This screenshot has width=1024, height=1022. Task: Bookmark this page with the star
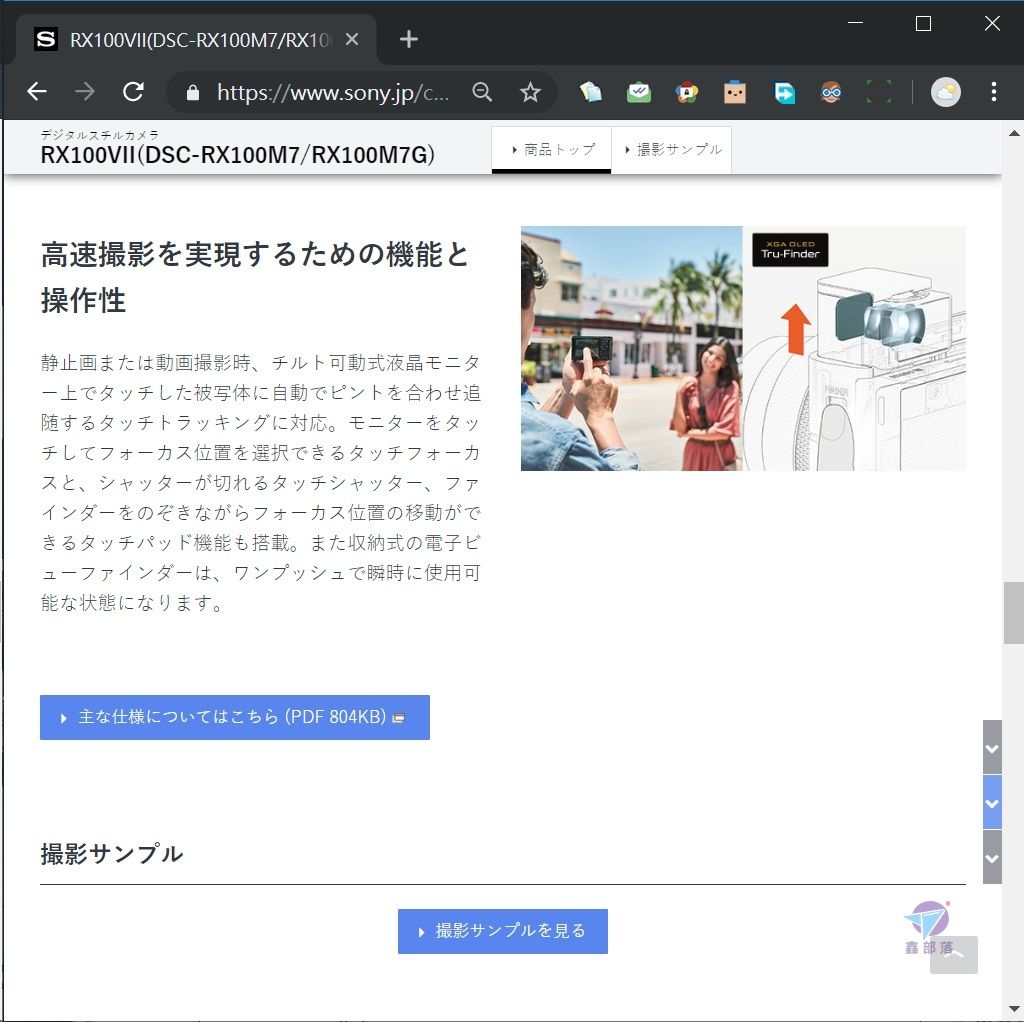[x=530, y=92]
